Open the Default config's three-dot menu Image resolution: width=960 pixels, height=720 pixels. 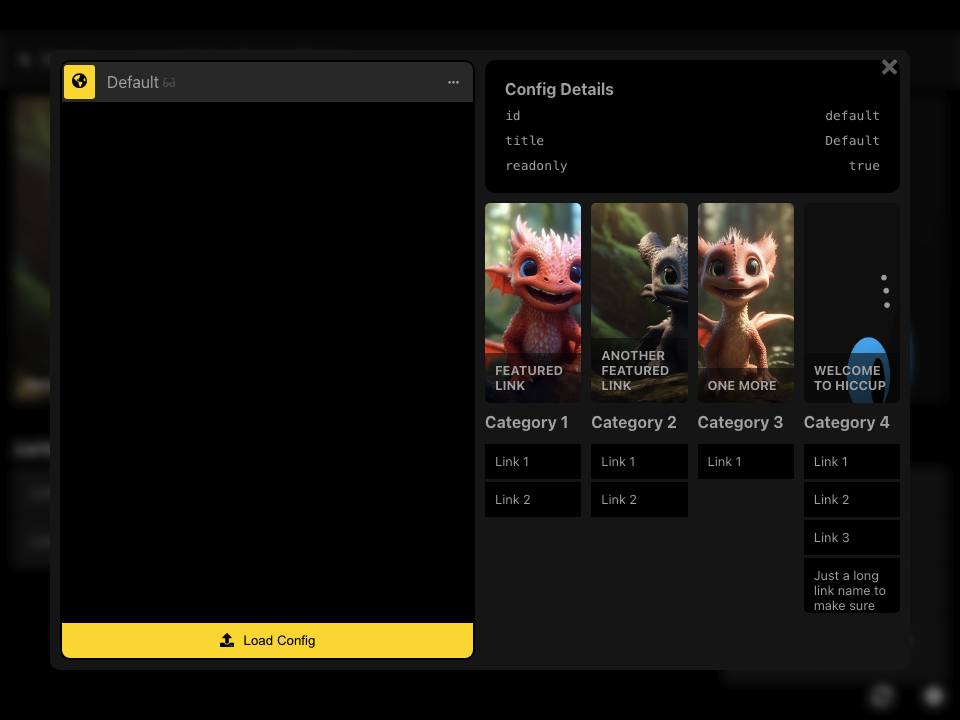453,82
